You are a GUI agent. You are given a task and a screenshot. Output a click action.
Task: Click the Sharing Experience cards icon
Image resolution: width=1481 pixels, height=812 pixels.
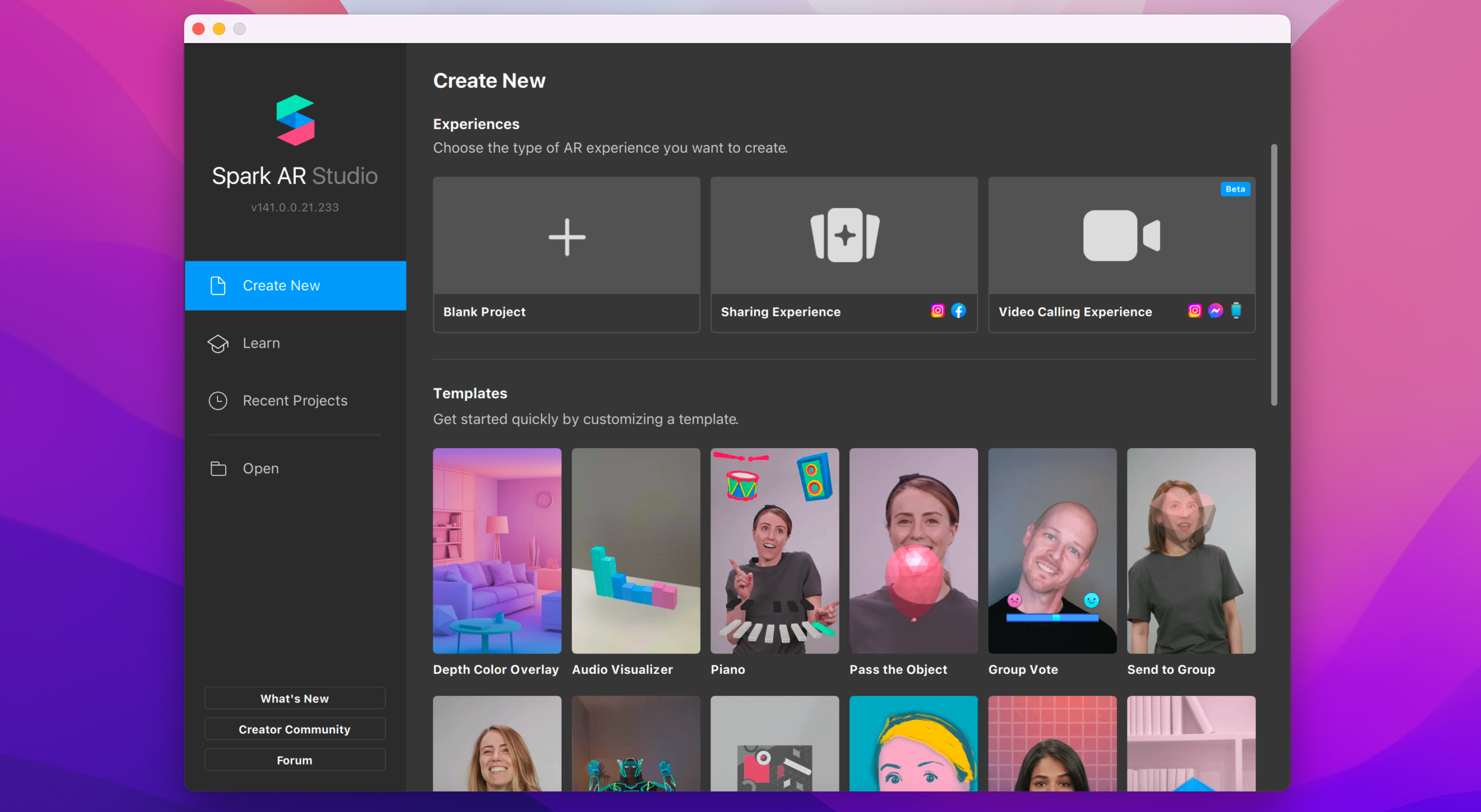tap(845, 235)
